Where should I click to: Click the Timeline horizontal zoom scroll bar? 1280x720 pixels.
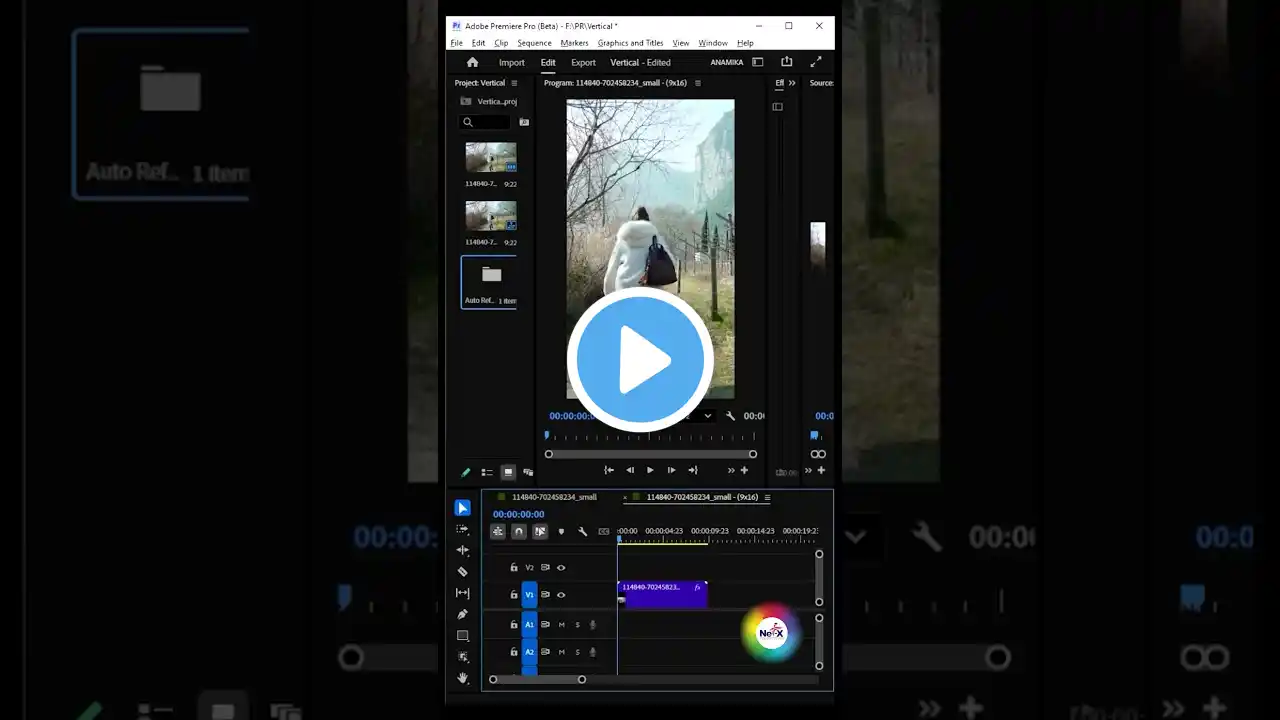point(537,680)
